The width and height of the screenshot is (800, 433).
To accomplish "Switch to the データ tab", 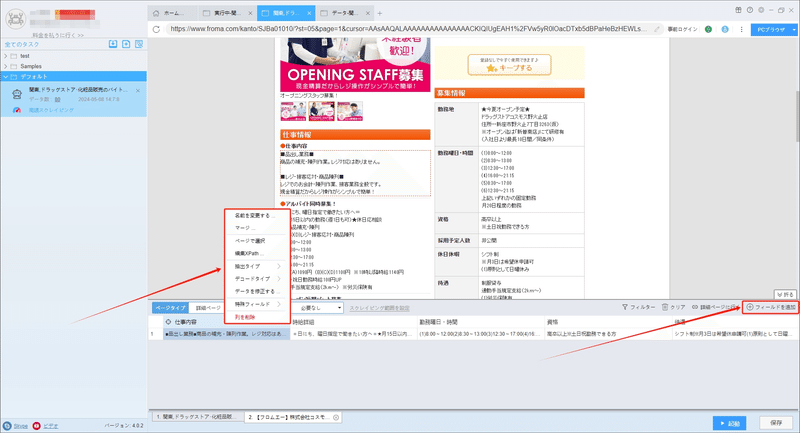I will point(344,13).
